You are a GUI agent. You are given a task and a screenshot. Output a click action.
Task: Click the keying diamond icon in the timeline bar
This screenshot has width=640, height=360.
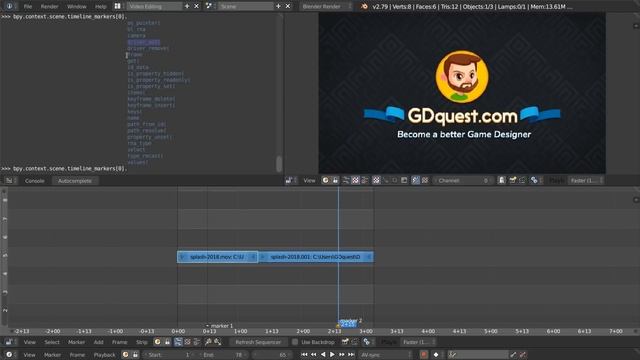tap(436, 355)
